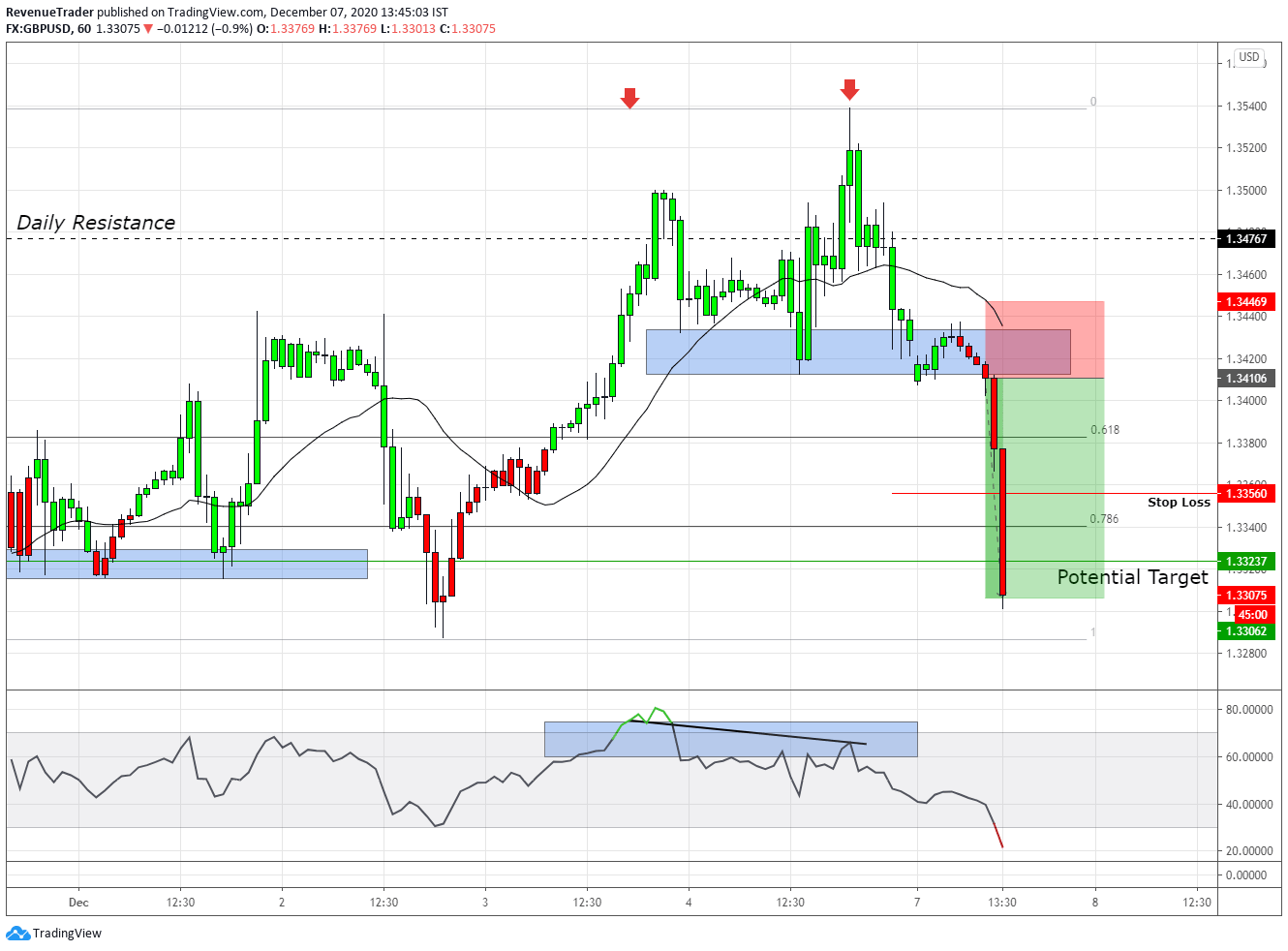Viewport: 1288px width, 951px height.
Task: Click the 1.33075 current price label
Action: (1246, 596)
